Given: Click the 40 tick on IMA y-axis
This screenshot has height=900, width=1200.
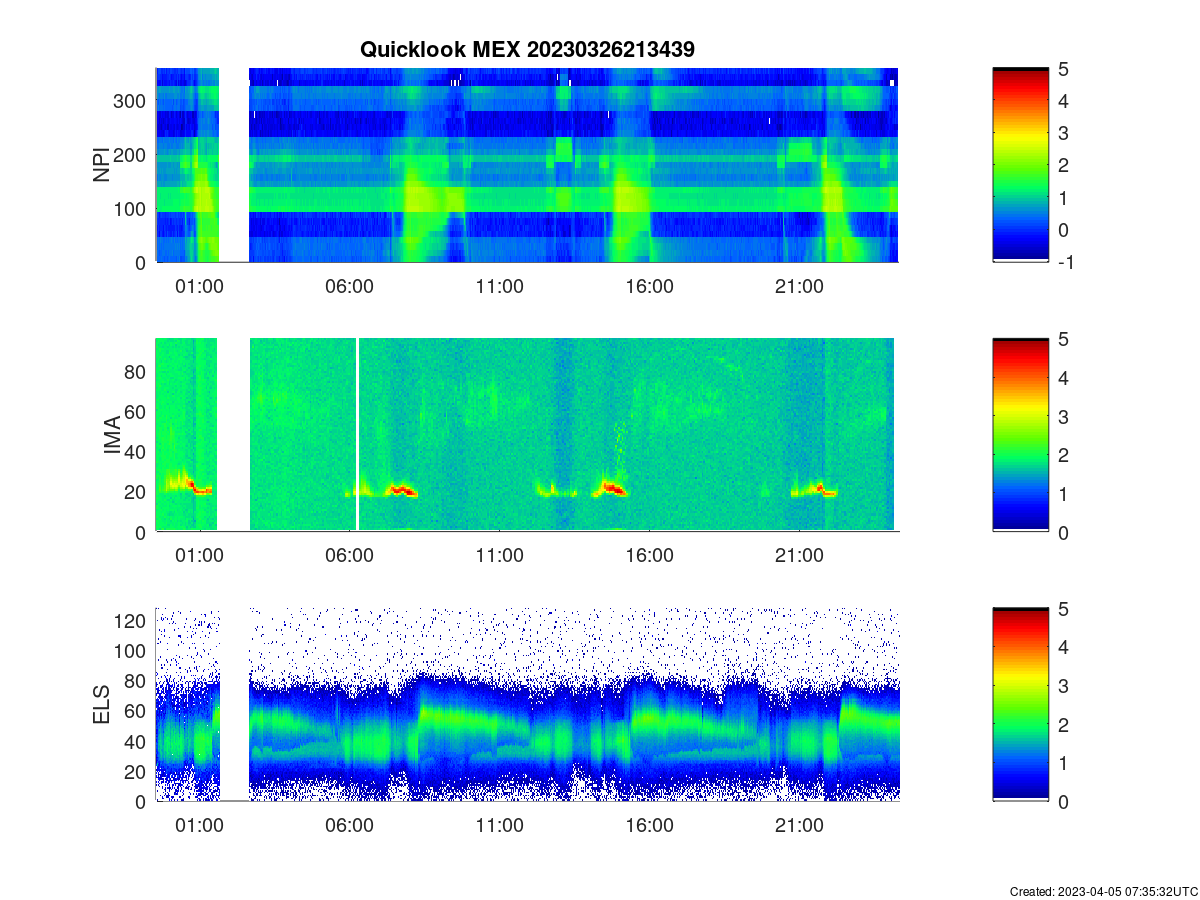Looking at the screenshot, I should (137, 452).
